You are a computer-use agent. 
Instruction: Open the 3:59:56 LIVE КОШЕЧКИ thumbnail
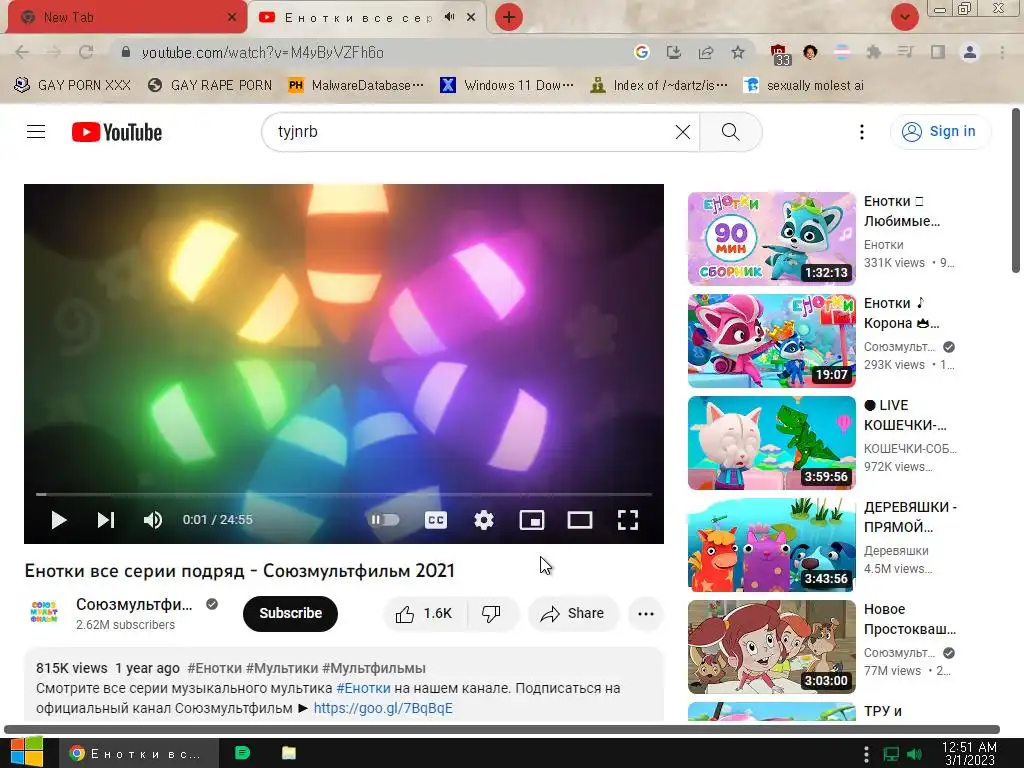tap(771, 442)
